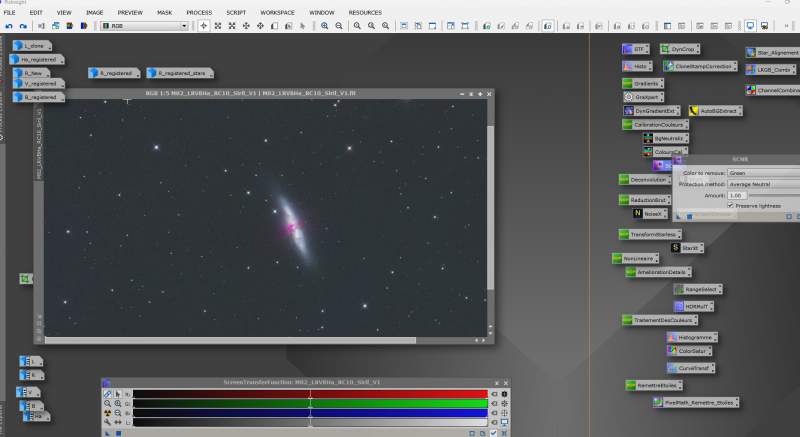Screen dimensions: 800x437
Task: Open the Color to remove dropdown
Action: [763, 173]
